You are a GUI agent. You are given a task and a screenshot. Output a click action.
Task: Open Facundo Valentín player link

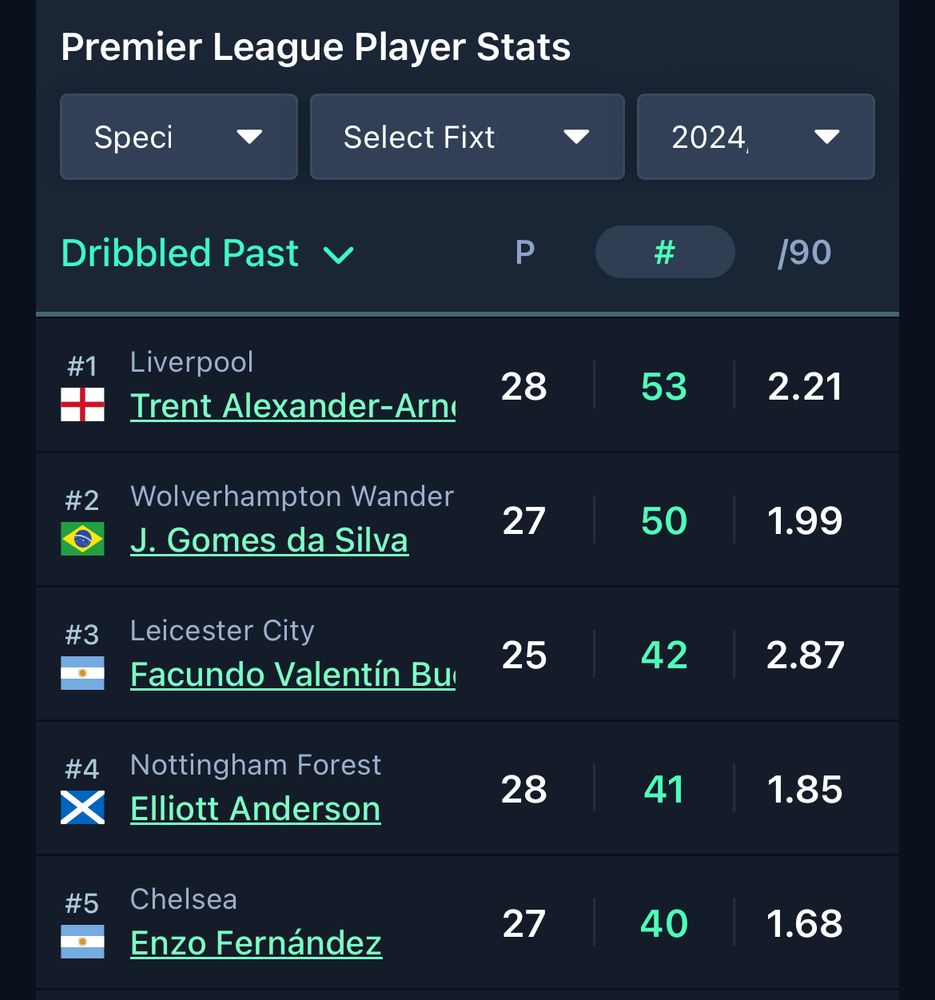tap(292, 674)
